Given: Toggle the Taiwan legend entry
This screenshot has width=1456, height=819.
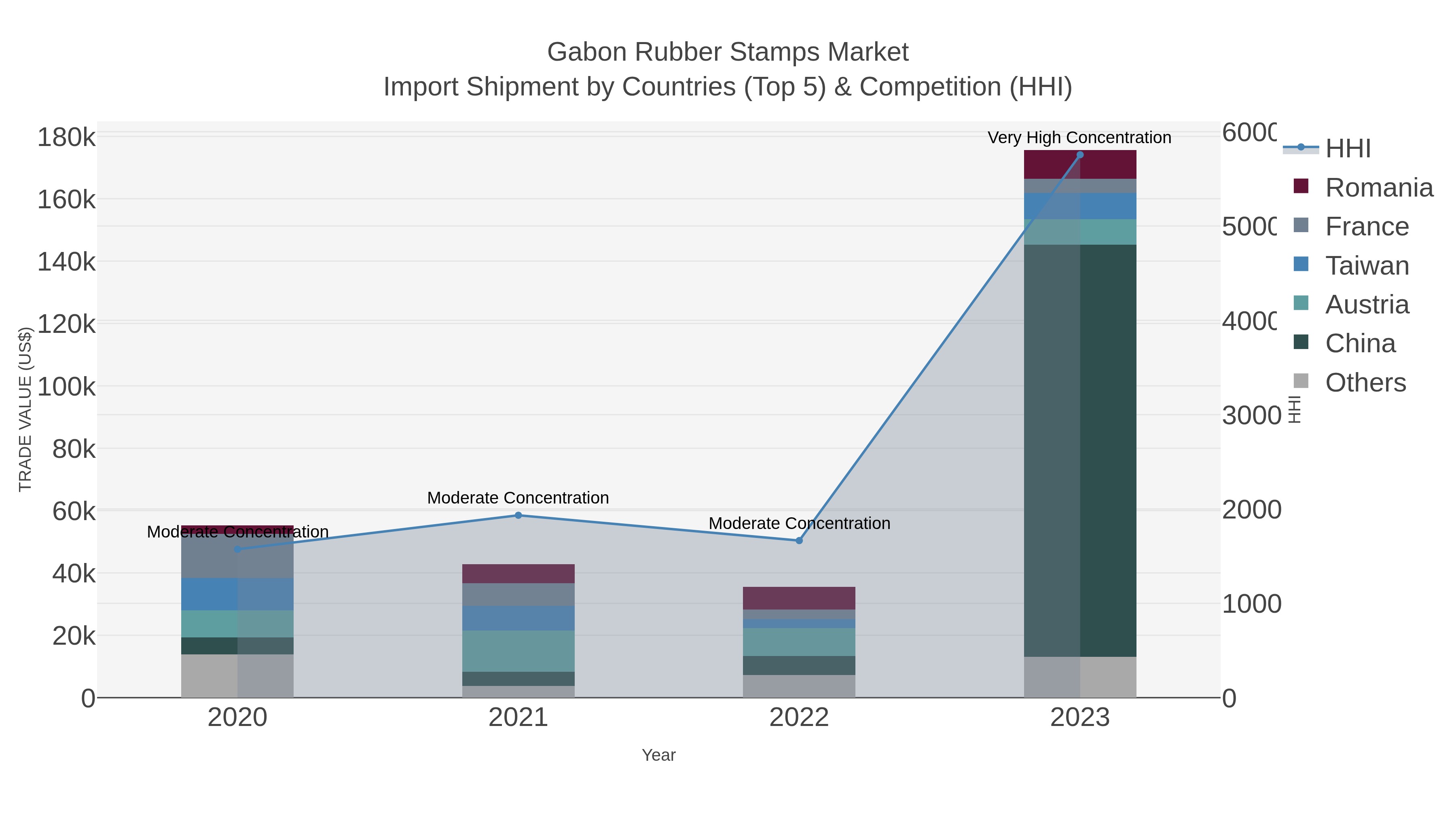Looking at the screenshot, I should [1351, 266].
